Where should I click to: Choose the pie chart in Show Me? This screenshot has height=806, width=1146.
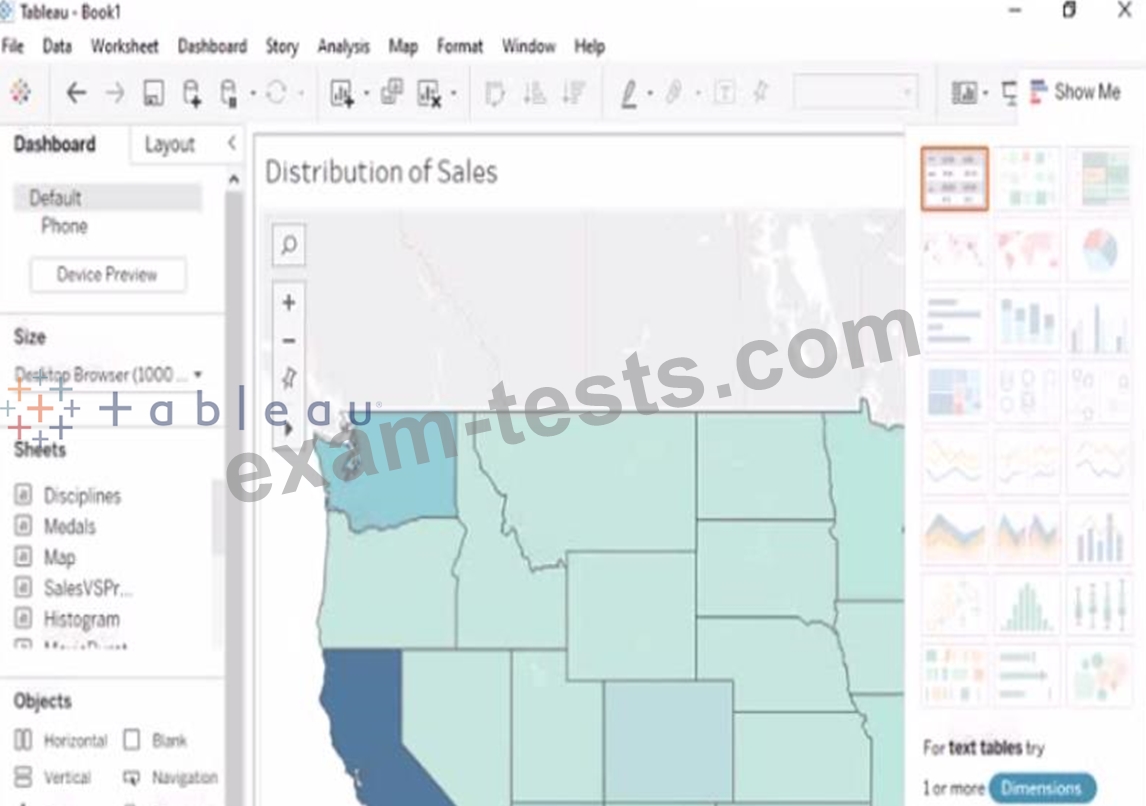(x=1099, y=250)
